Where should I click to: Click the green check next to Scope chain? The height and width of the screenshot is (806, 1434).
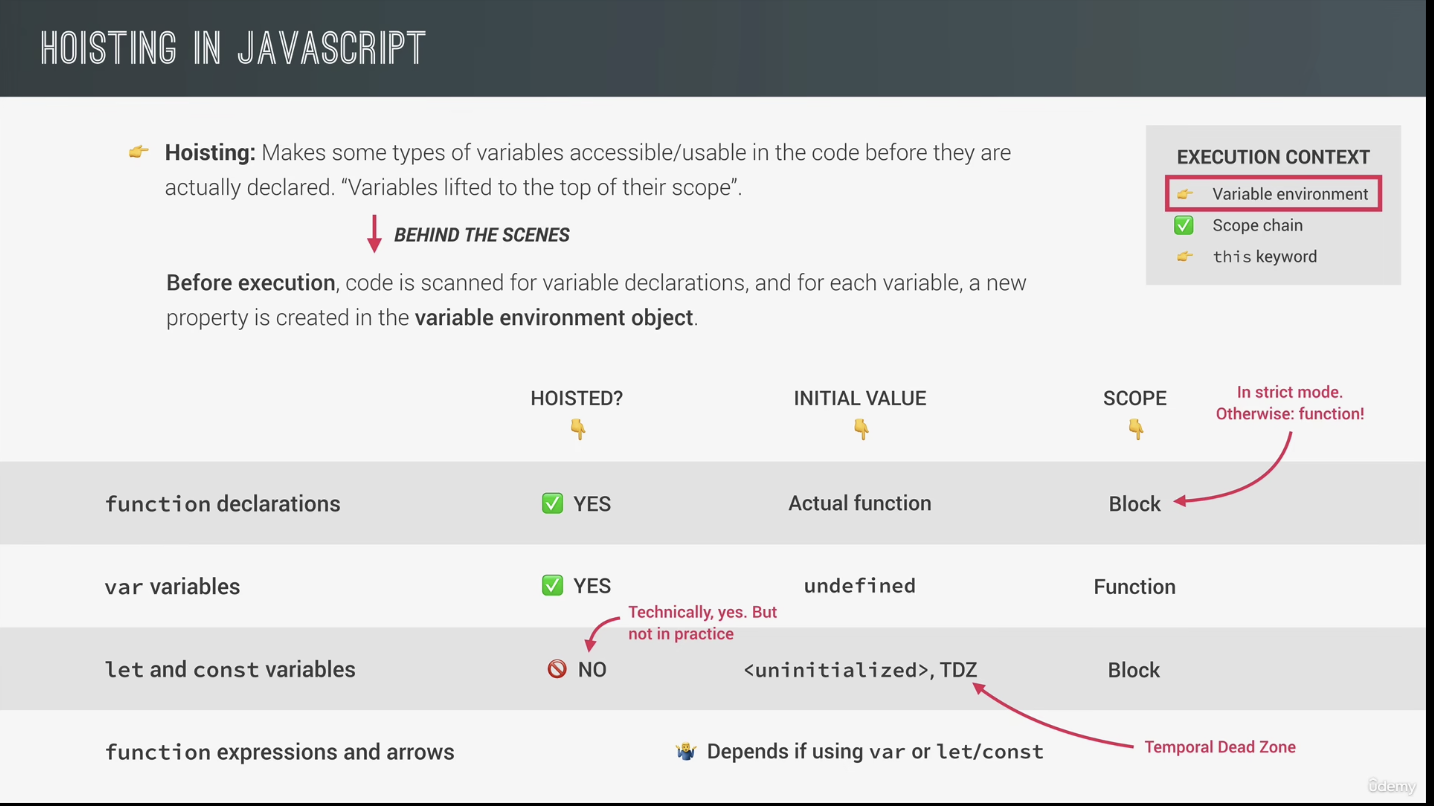[x=1184, y=225]
